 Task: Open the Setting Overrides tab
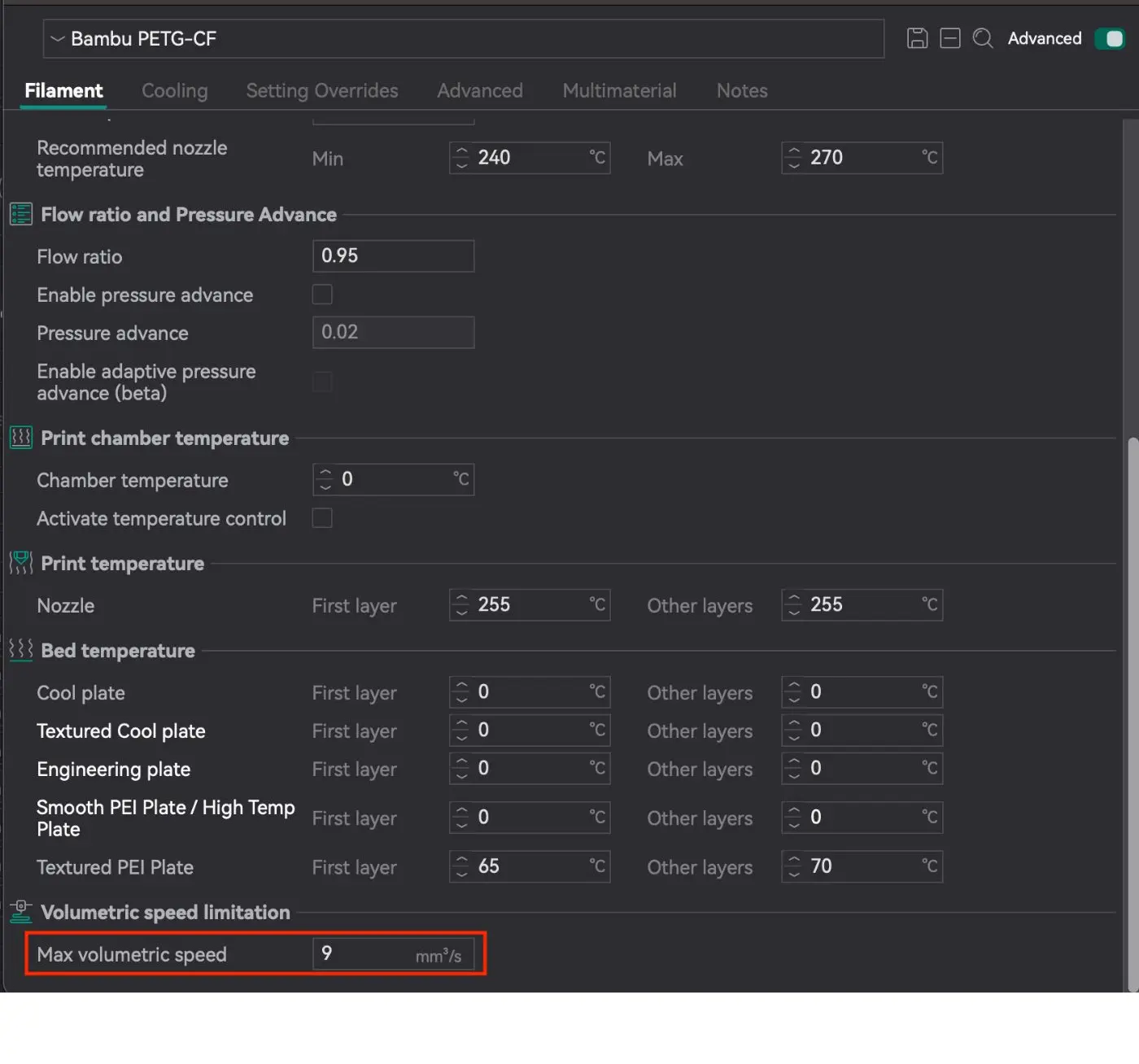322,90
